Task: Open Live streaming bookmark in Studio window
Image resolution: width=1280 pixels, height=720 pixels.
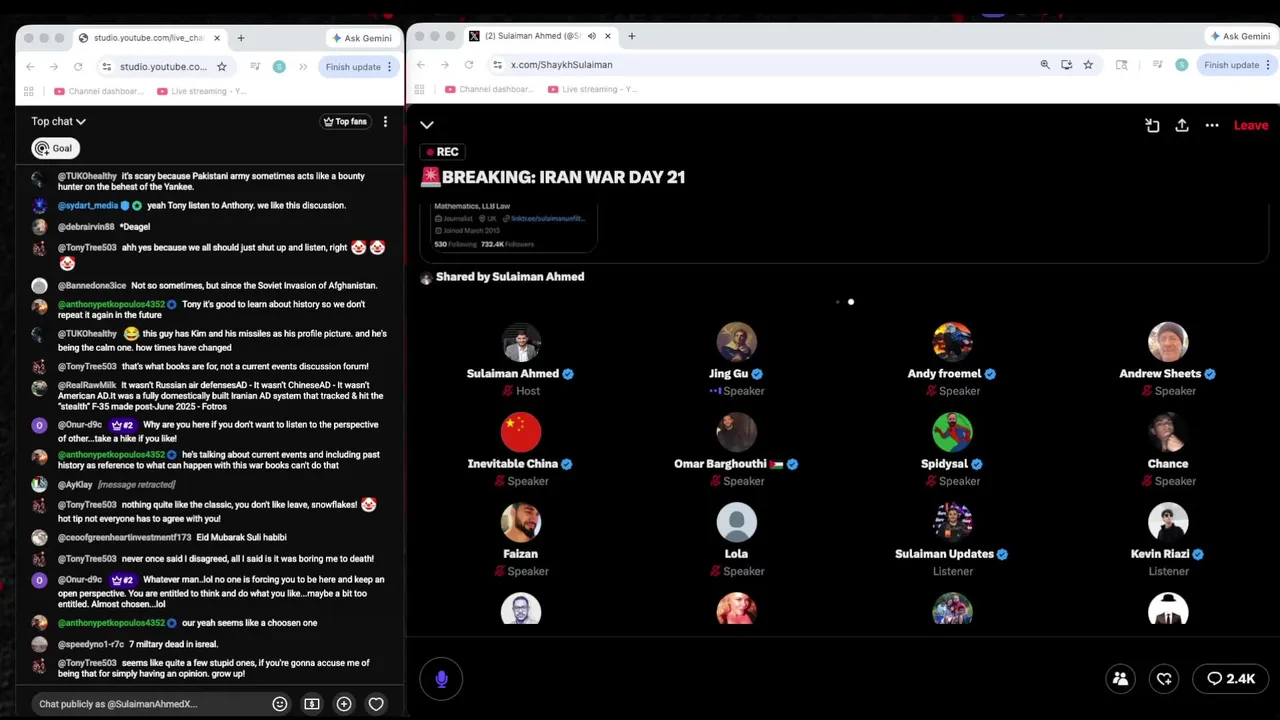Action: click(x=202, y=91)
